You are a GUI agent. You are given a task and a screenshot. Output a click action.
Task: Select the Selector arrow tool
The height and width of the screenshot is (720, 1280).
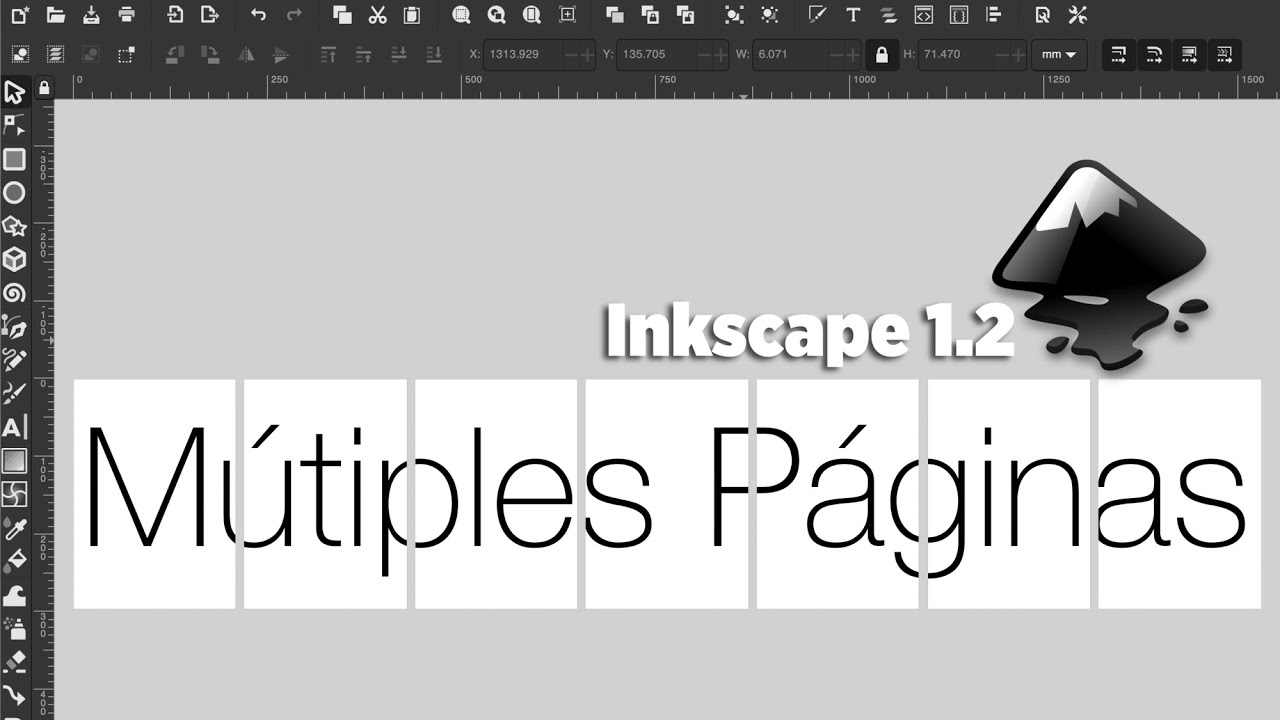click(14, 93)
